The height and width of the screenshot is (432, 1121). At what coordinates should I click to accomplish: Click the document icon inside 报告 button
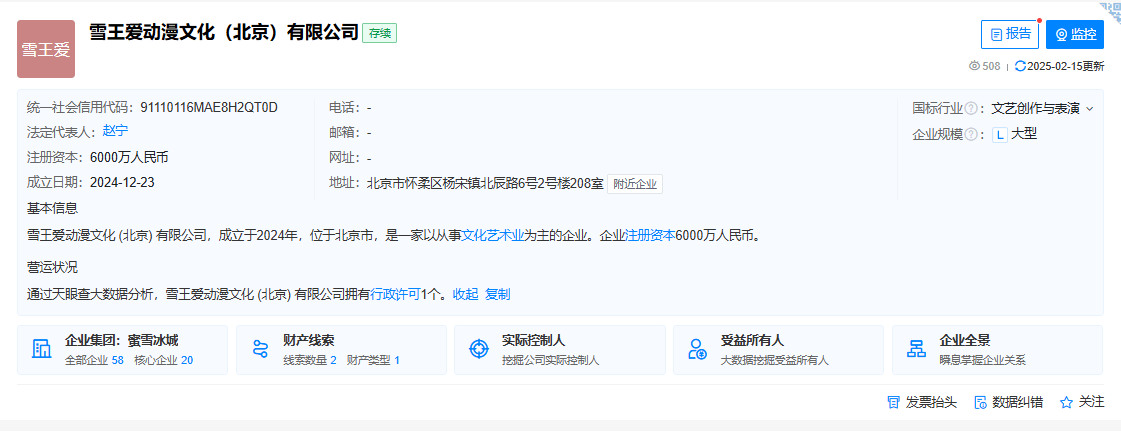point(996,34)
